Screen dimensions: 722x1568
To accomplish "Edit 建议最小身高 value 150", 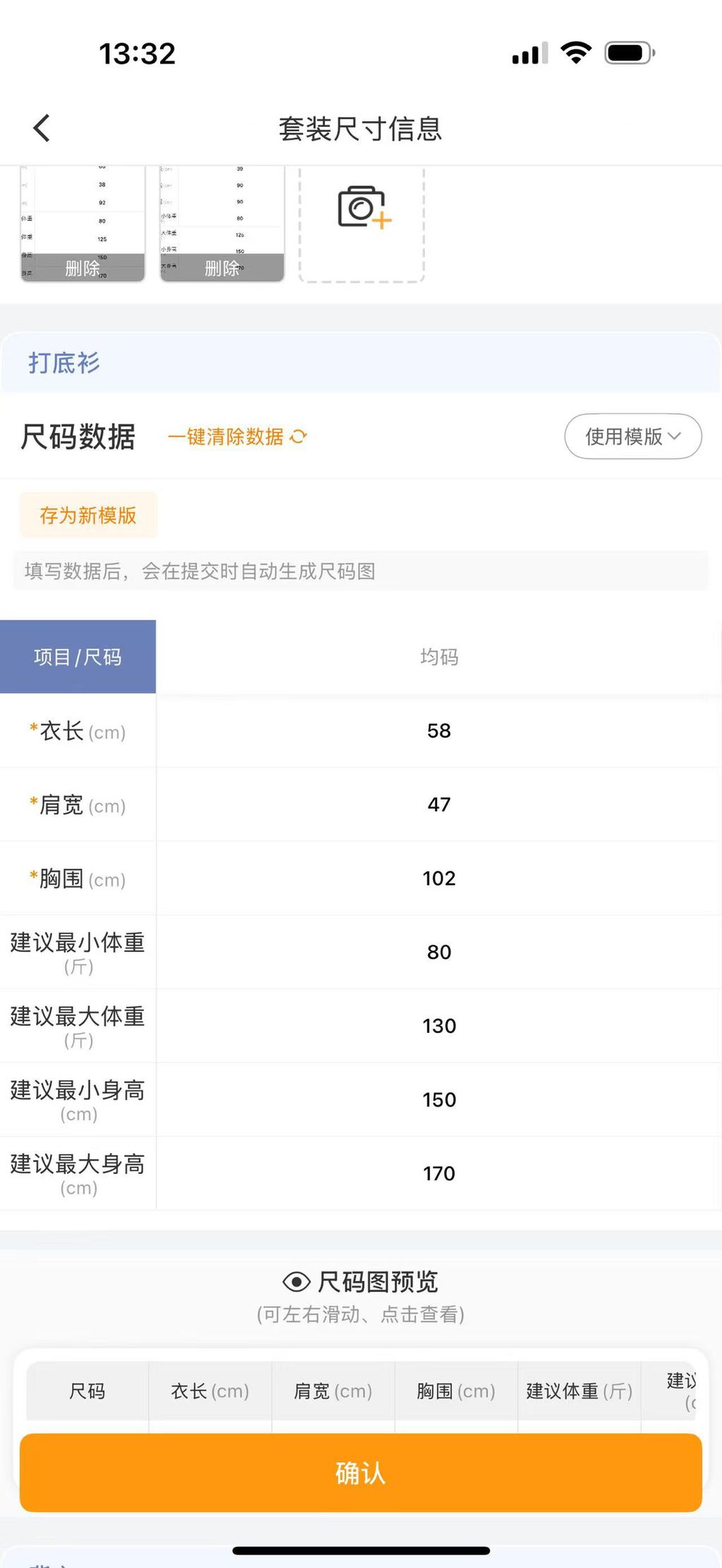I will [x=439, y=1099].
